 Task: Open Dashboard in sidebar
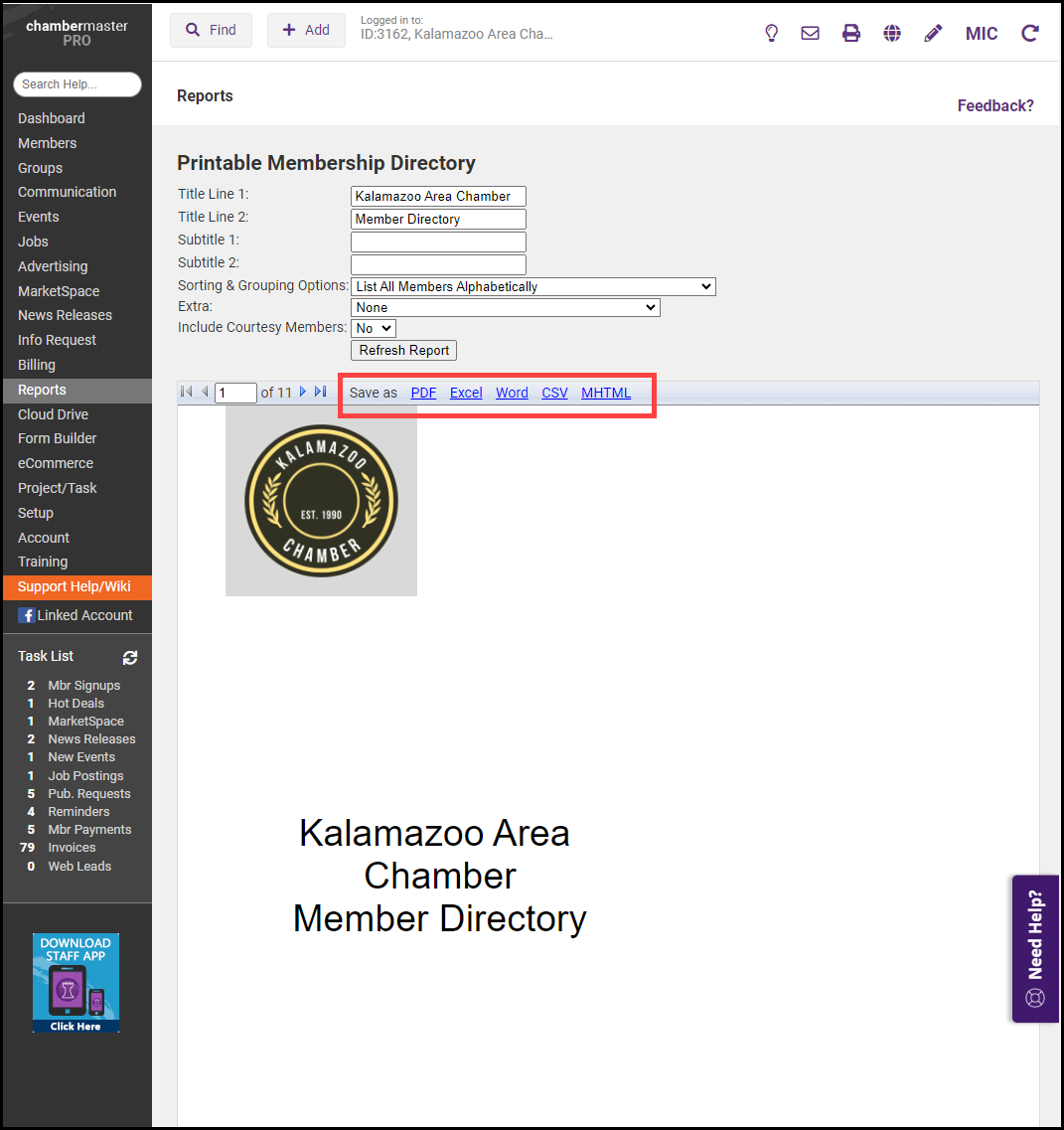51,118
